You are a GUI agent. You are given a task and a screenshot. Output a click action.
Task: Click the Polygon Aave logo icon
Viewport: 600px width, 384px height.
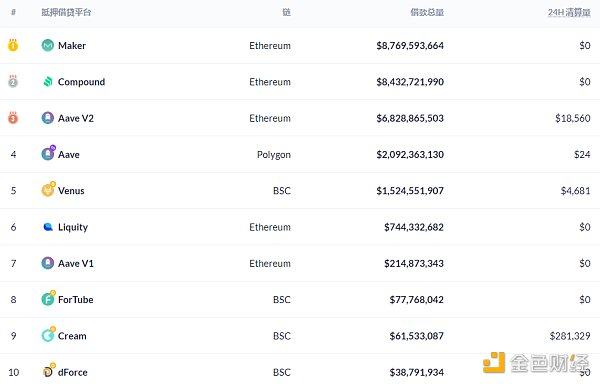pyautogui.click(x=48, y=153)
